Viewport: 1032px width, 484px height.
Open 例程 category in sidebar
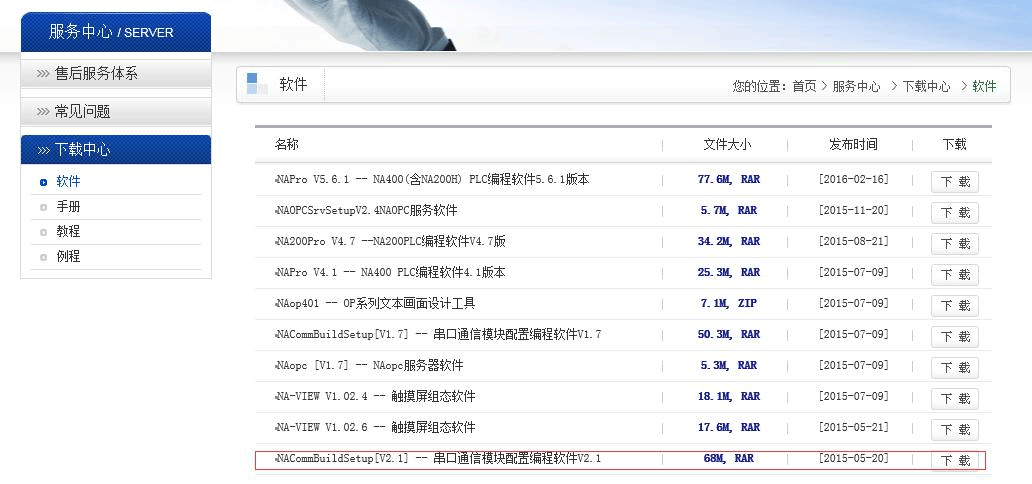(x=68, y=256)
